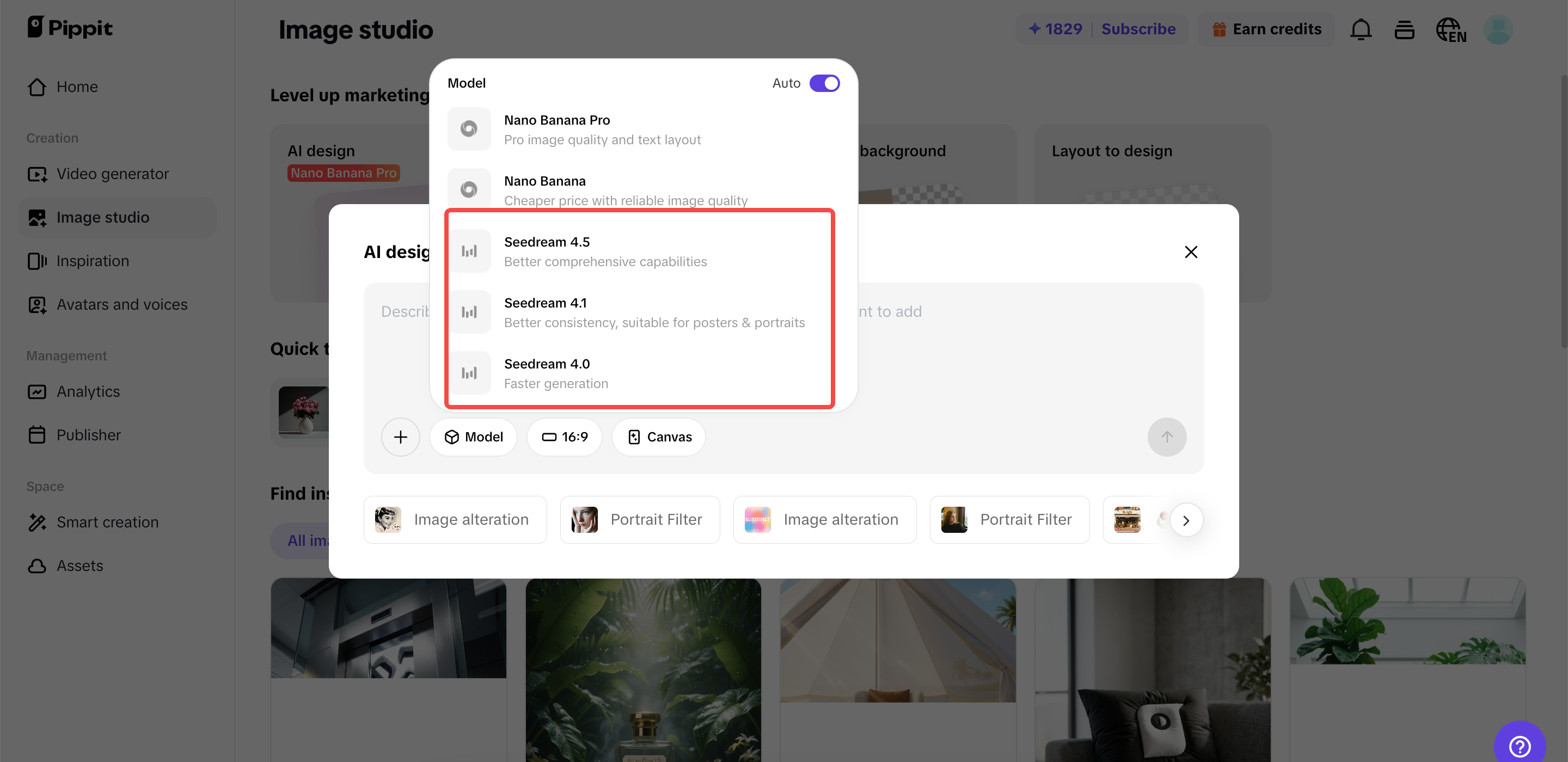The height and width of the screenshot is (762, 1568).
Task: Select the Video generator sidebar icon
Action: pyautogui.click(x=37, y=174)
